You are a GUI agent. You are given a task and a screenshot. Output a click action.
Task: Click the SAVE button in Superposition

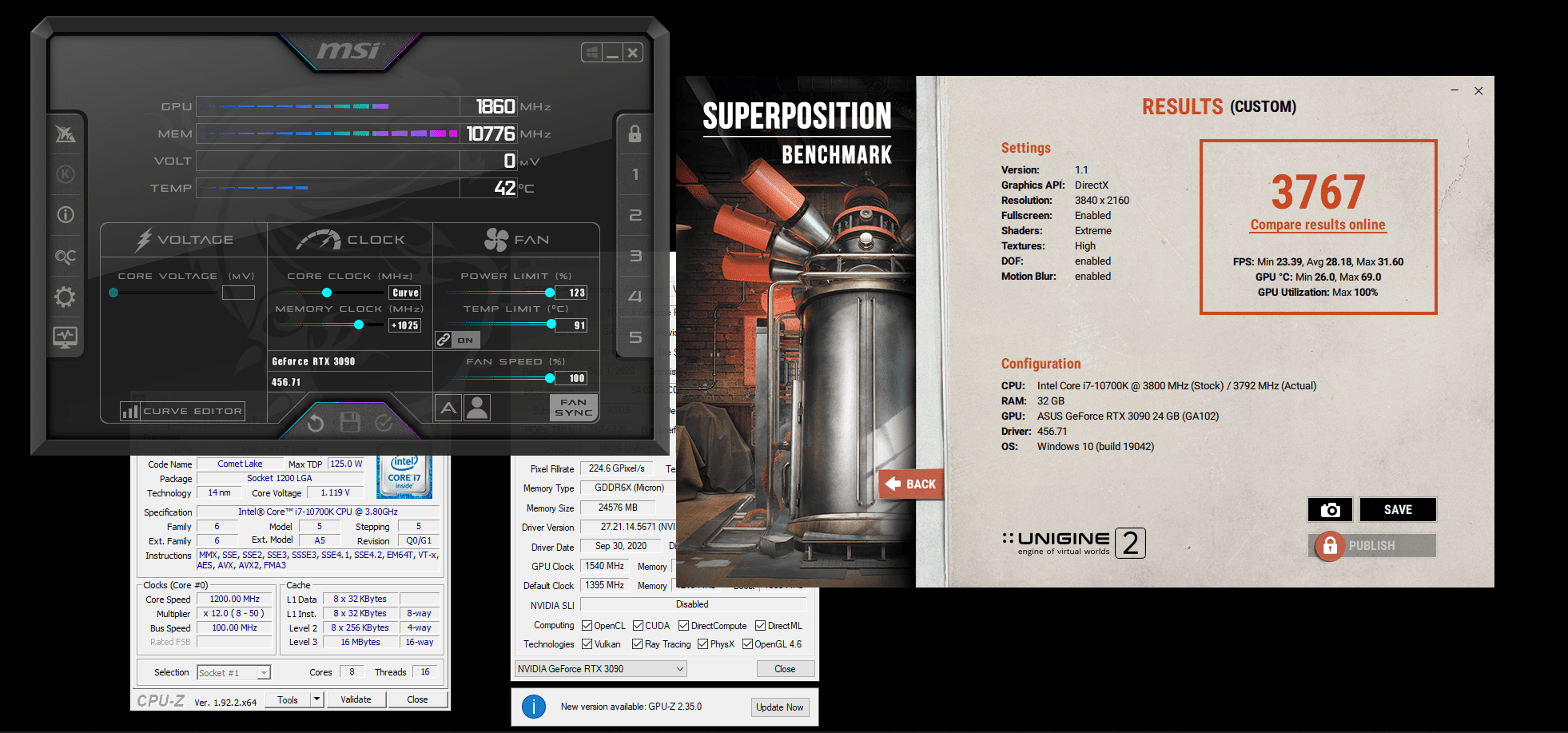1398,510
